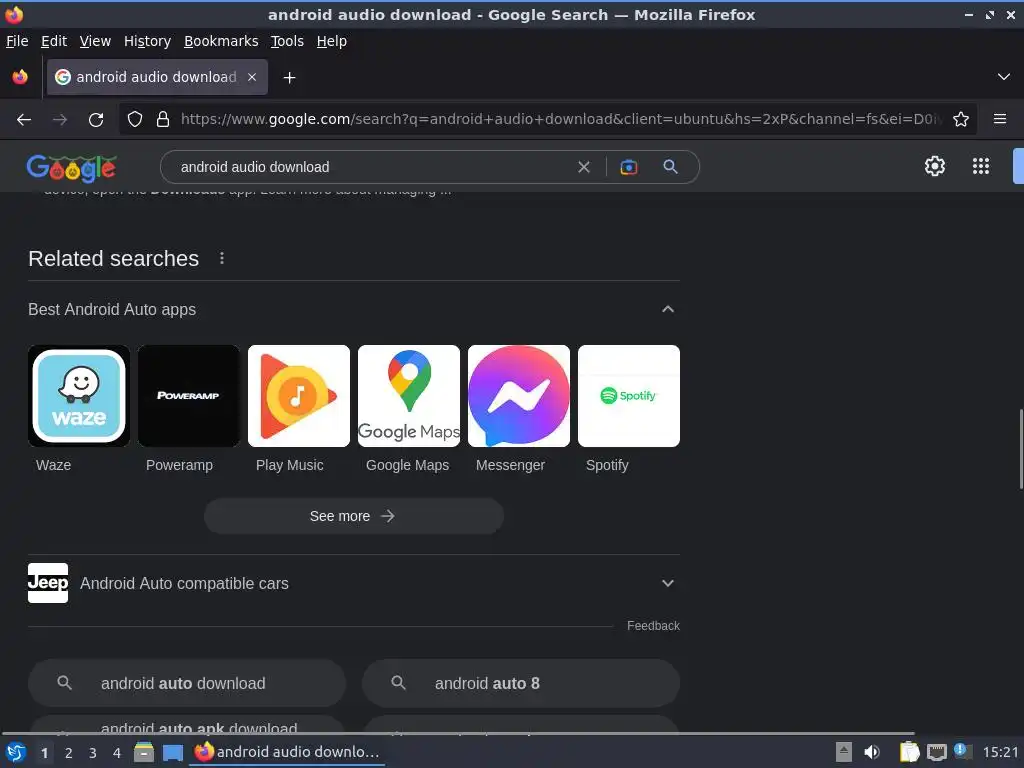
Task: Collapse the Best Android Auto apps section
Action: coord(667,309)
